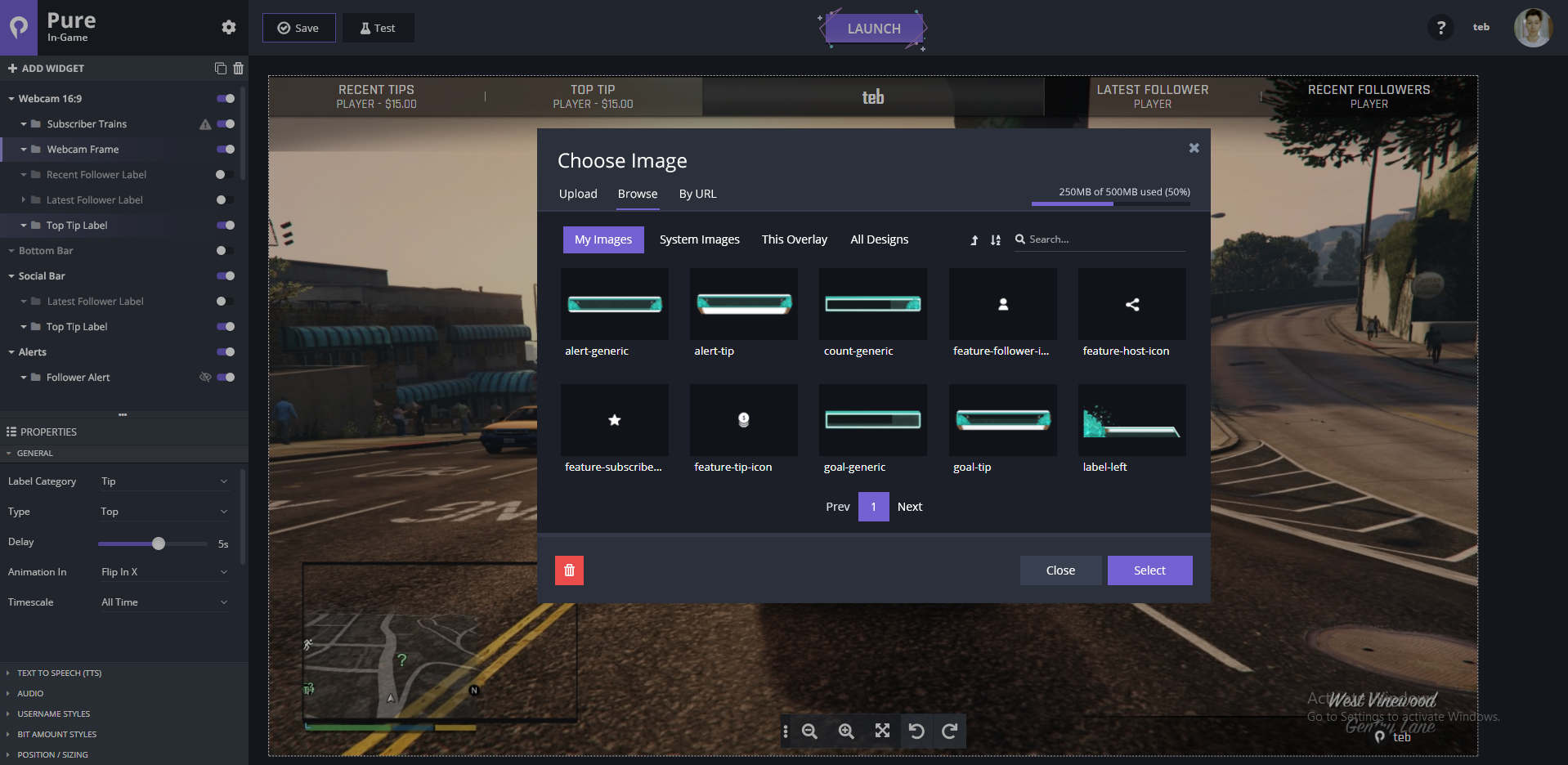Image resolution: width=1568 pixels, height=765 pixels.
Task: Toggle the Alerts widget
Action: click(226, 352)
